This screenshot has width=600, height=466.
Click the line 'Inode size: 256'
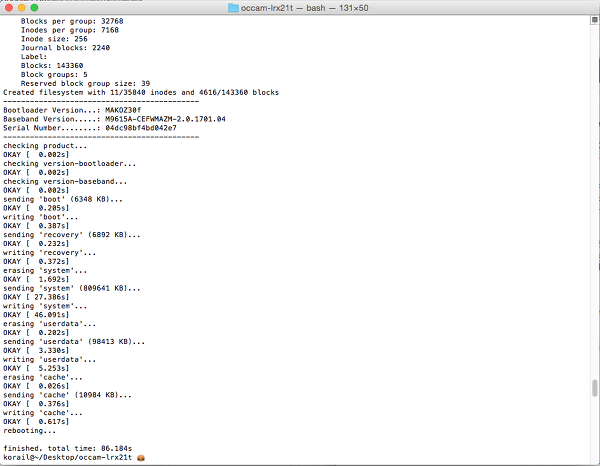click(54, 39)
